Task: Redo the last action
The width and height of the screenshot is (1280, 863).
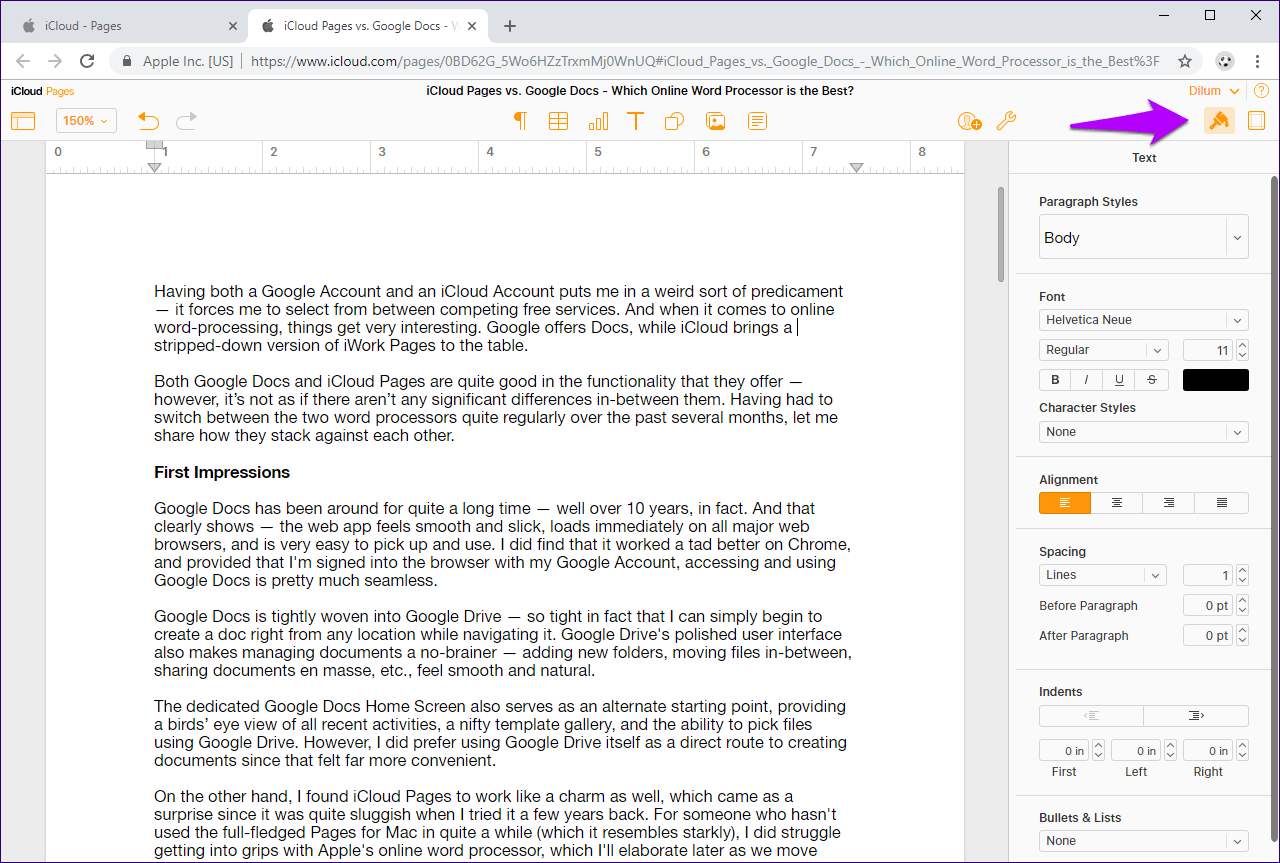Action: pos(186,121)
